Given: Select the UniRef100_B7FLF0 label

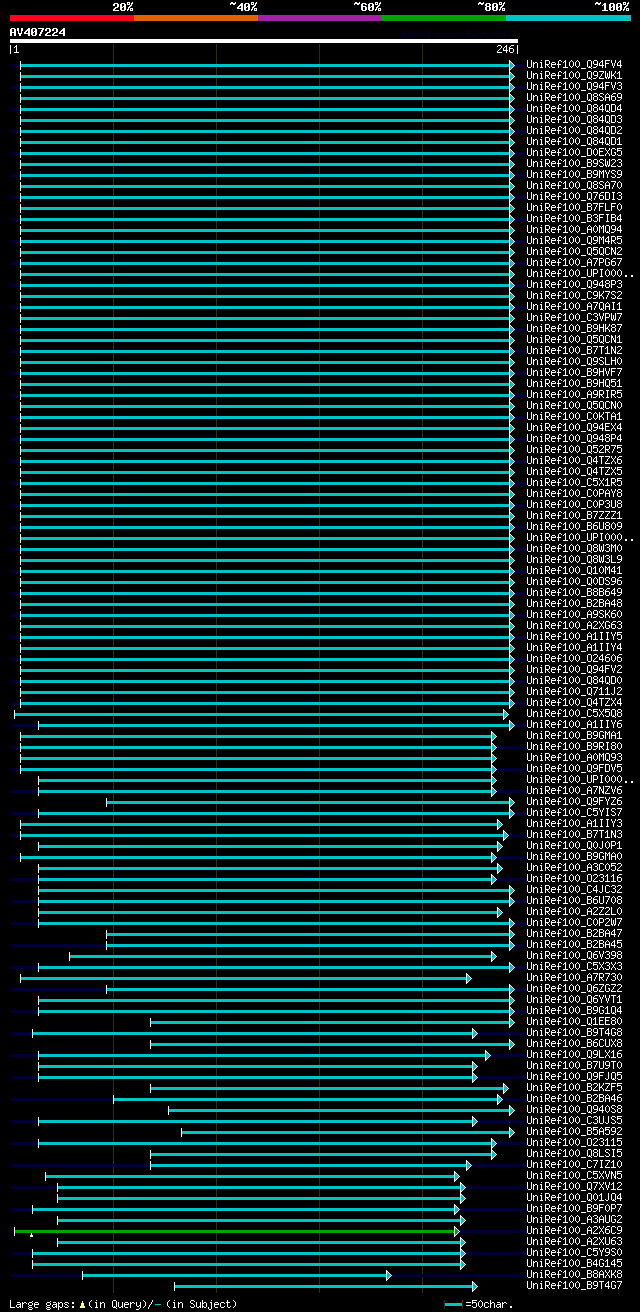Looking at the screenshot, I should pos(574,208).
